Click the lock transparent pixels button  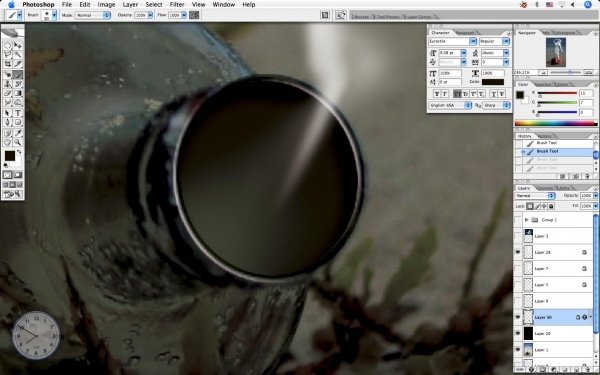(x=530, y=206)
